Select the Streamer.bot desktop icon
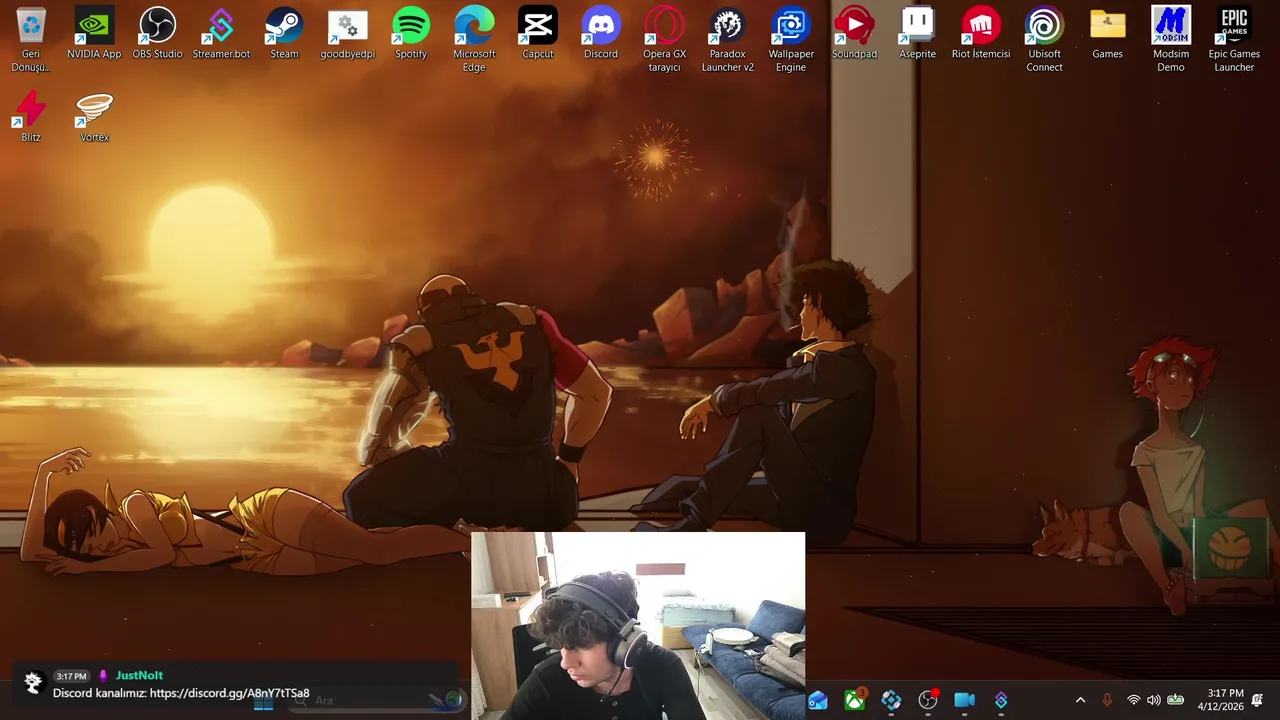1280x720 pixels. point(221,34)
